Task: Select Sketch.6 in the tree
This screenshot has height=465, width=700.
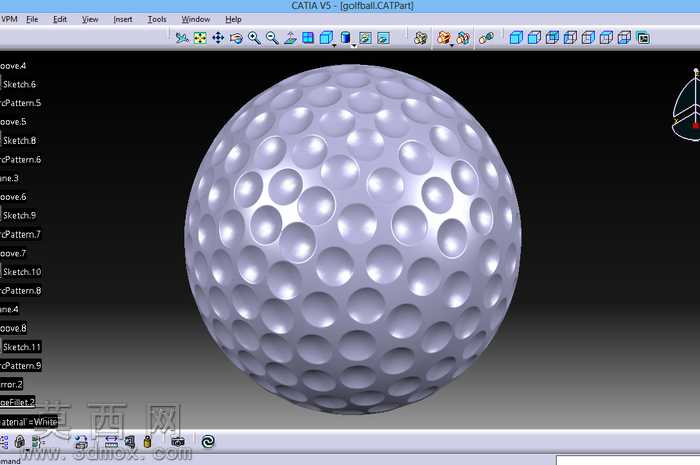Action: [x=20, y=84]
